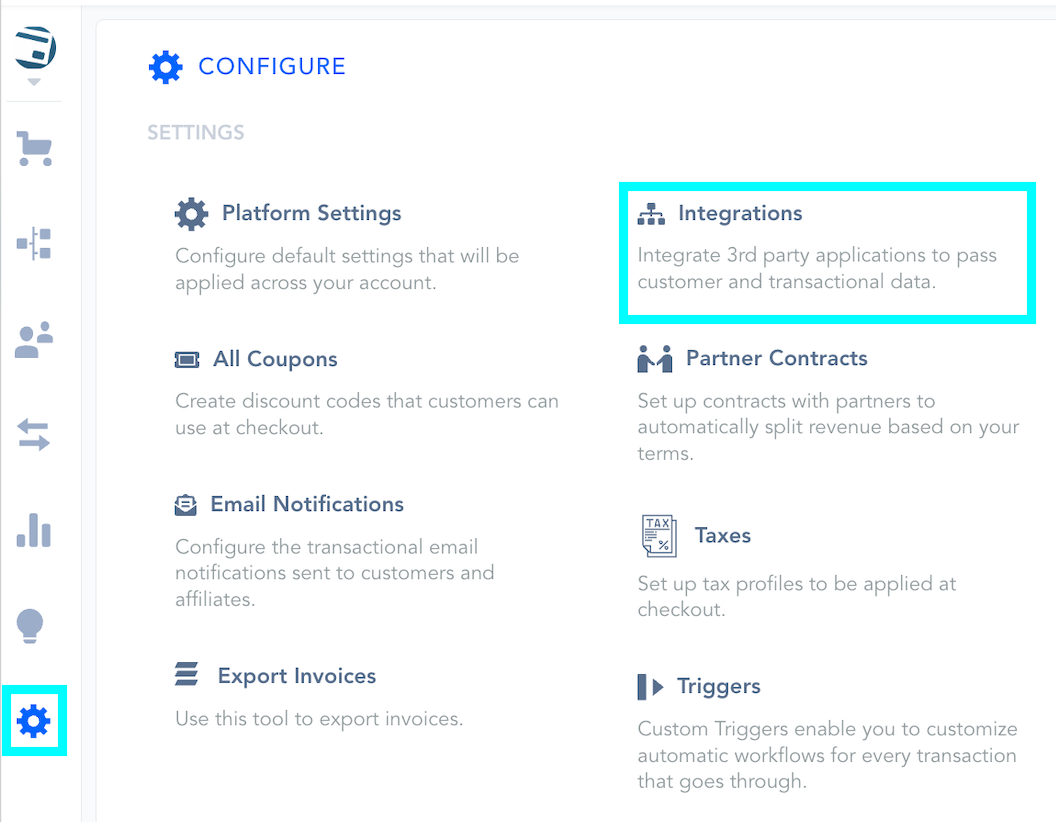Open Triggers configuration
Image resolution: width=1056 pixels, height=822 pixels.
tap(718, 686)
